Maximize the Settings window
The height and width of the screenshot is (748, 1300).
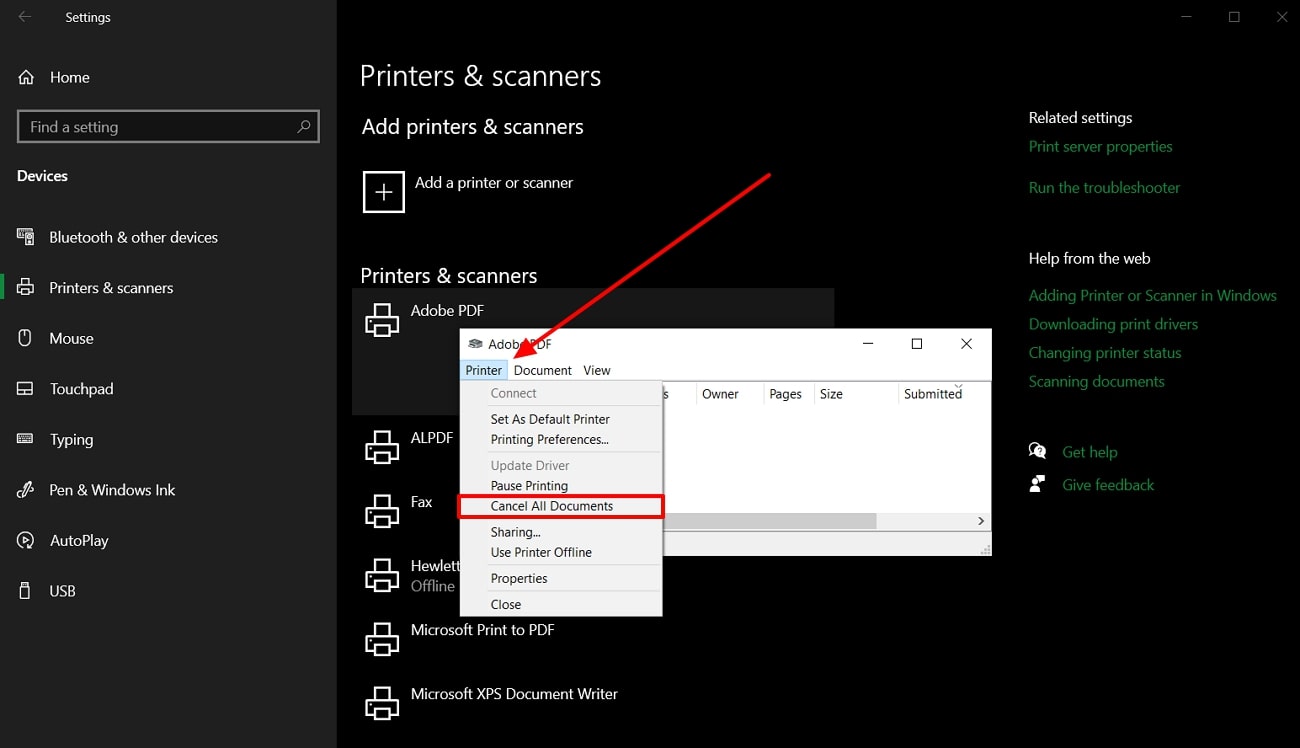pos(1234,17)
